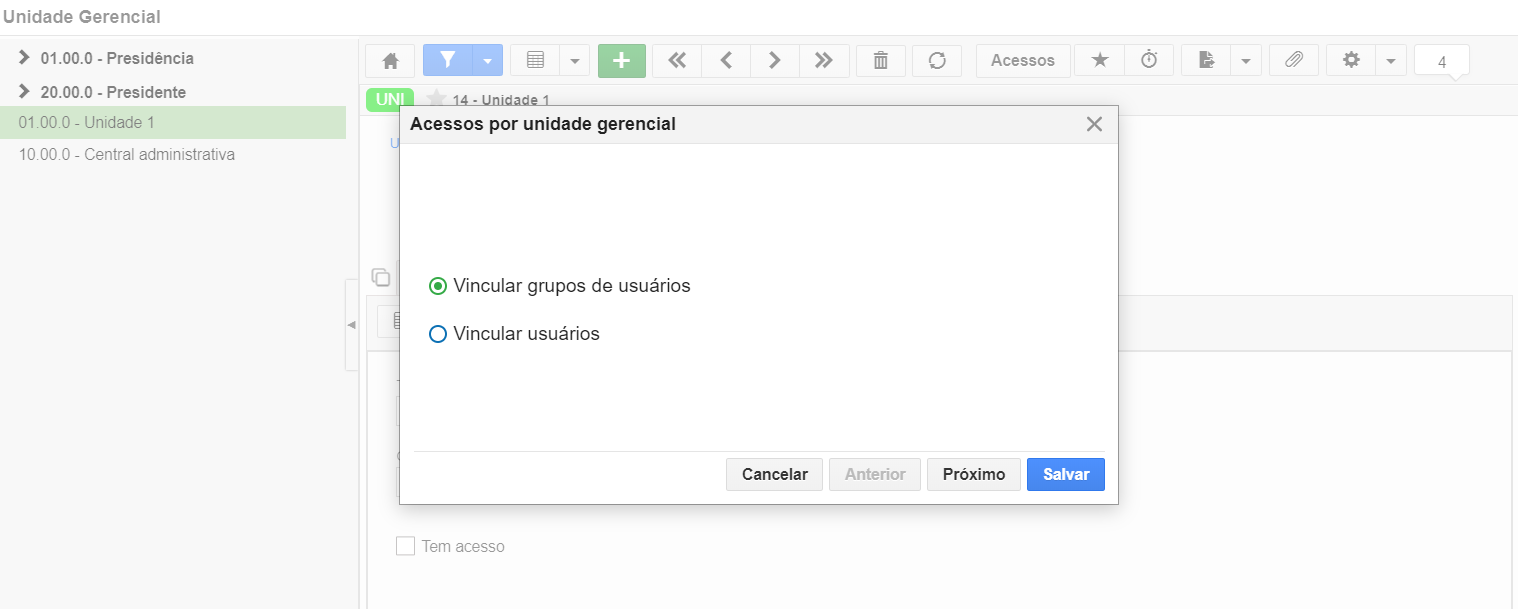
Task: Select 10.00.0 - Central administrativa in tree
Action: pyautogui.click(x=127, y=155)
